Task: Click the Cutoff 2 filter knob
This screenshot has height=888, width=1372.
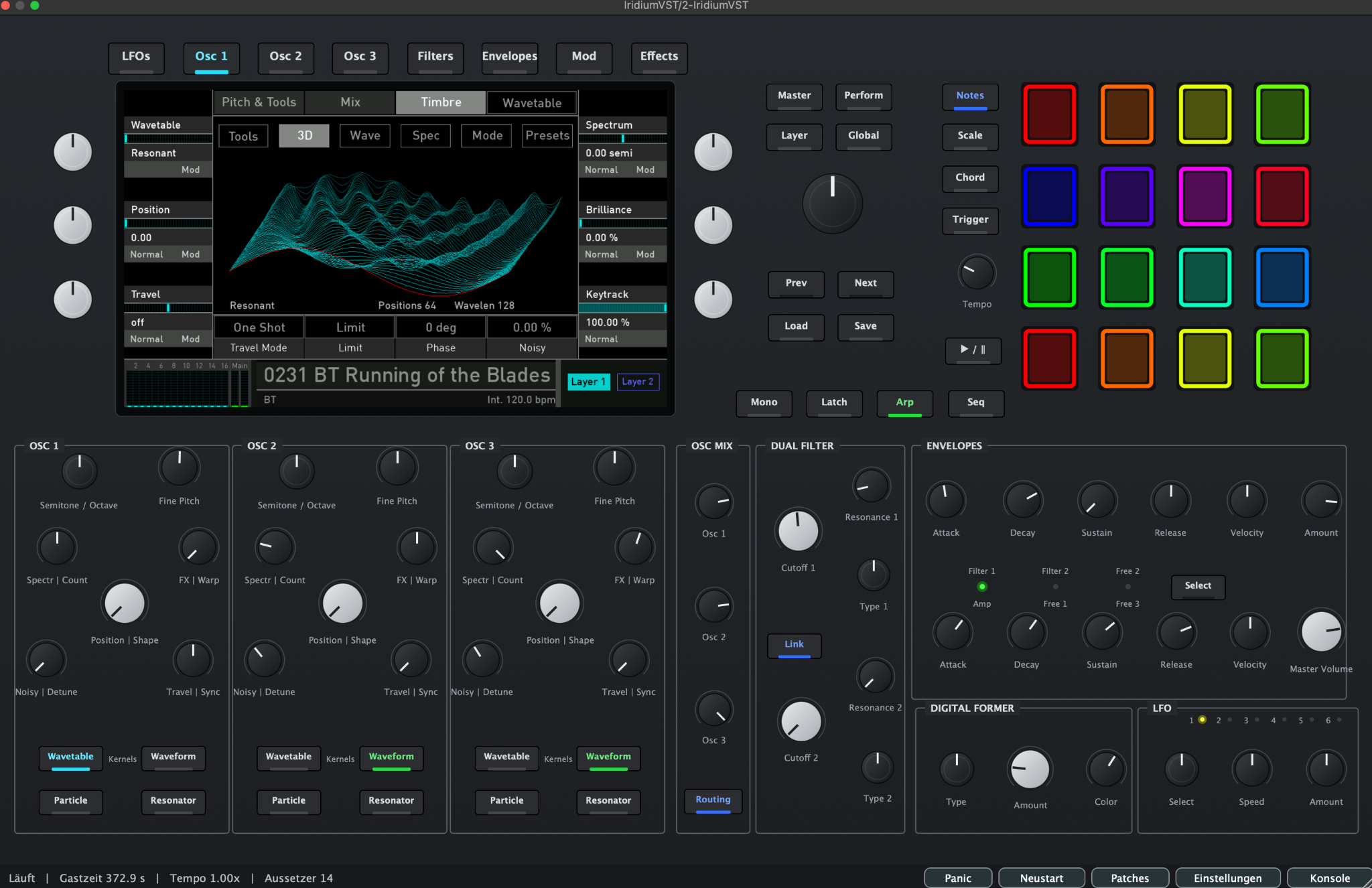Action: 801,722
